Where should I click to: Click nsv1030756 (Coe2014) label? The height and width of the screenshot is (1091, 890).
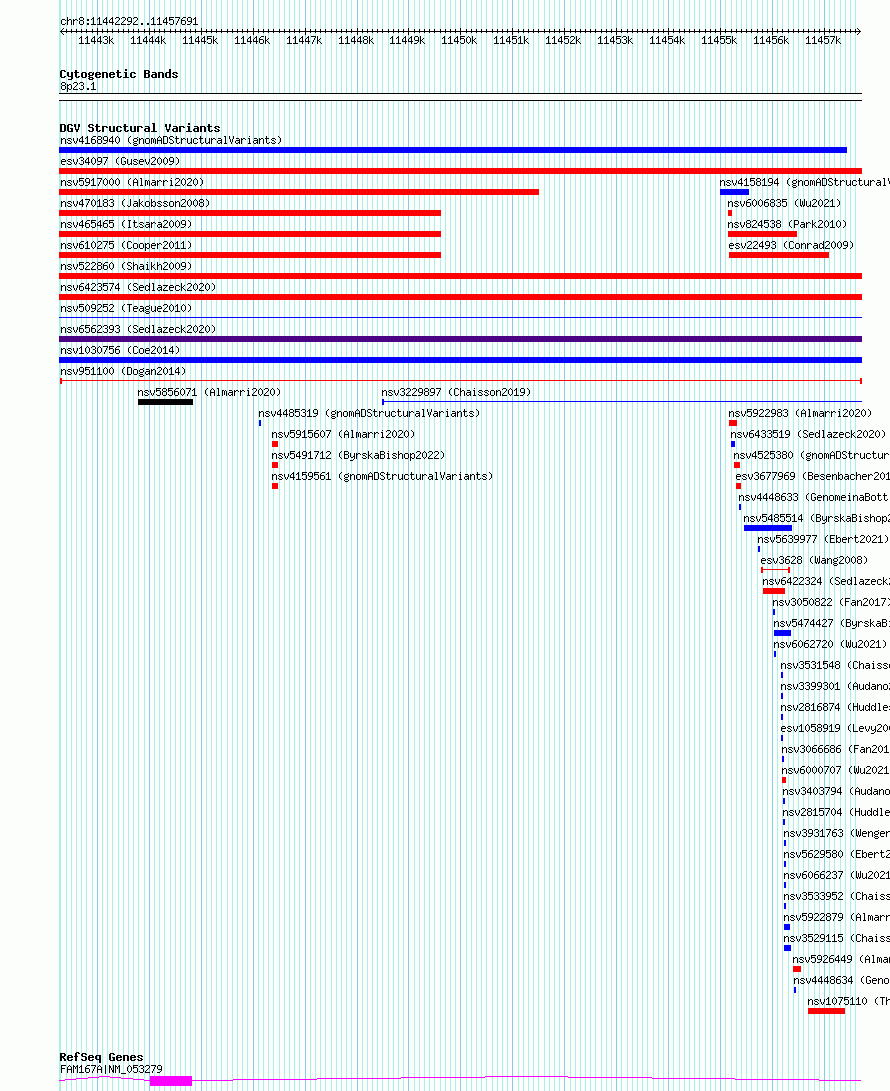click(x=120, y=350)
